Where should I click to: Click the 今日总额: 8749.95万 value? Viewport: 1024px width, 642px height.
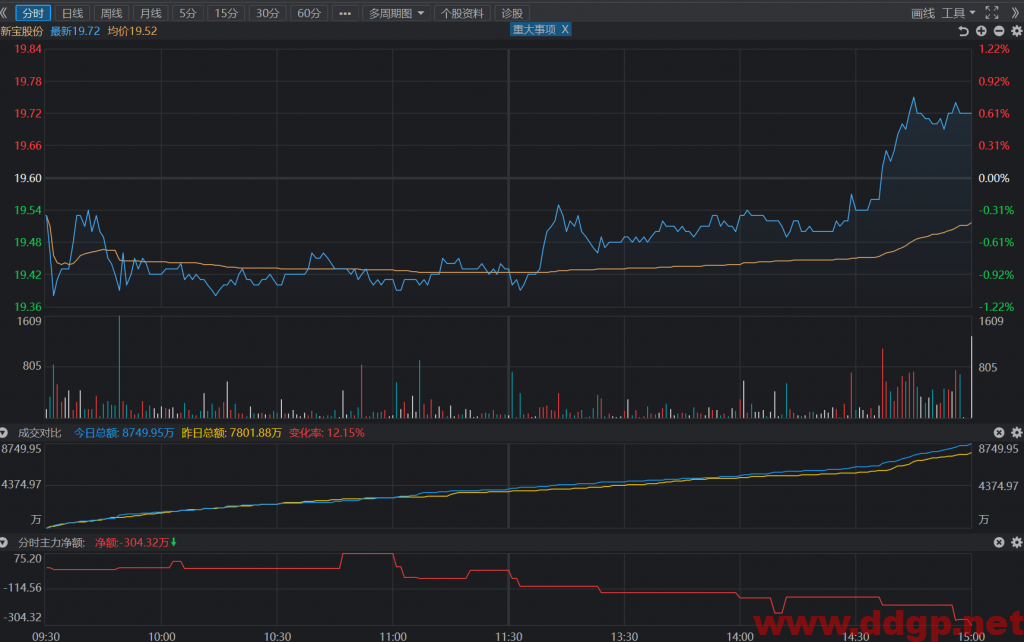tap(124, 432)
